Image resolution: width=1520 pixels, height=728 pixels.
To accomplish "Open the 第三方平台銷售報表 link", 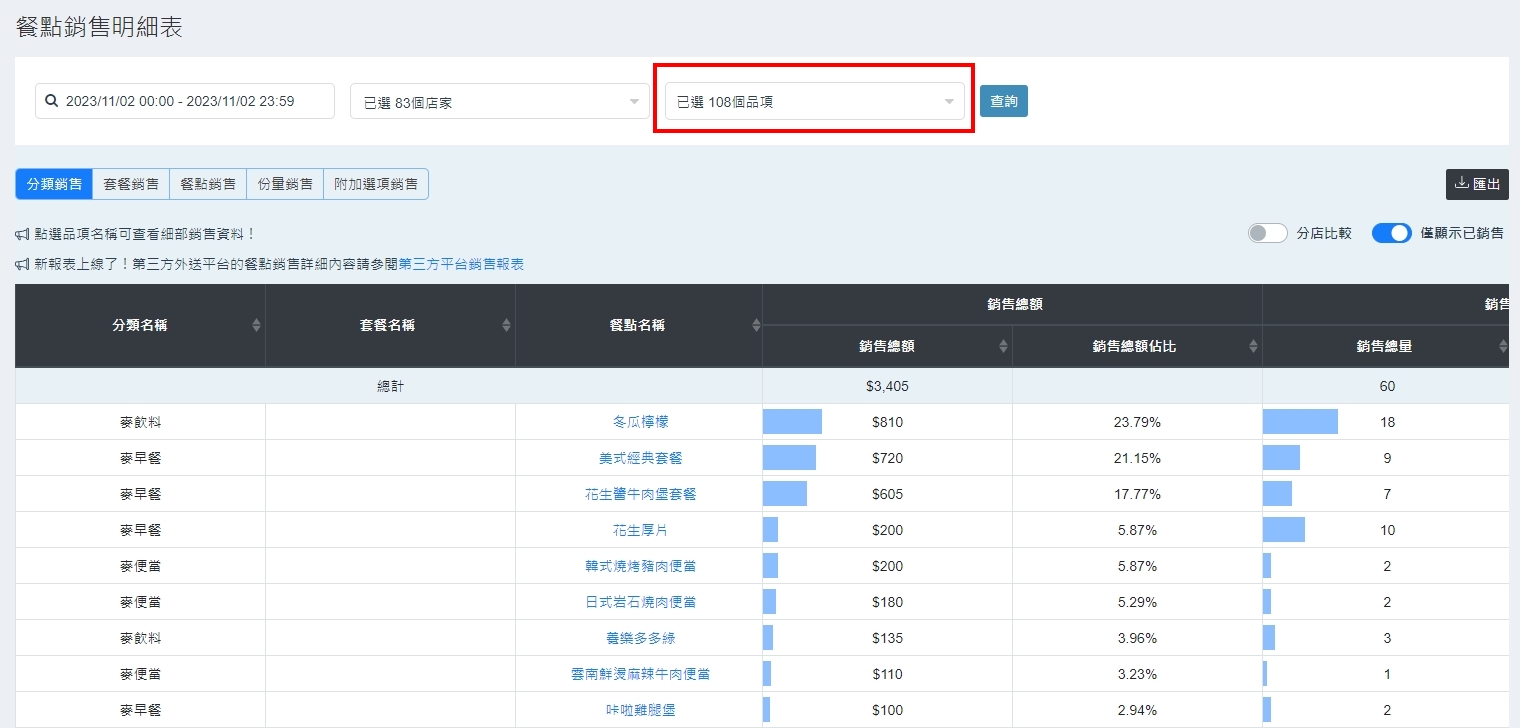I will point(461,264).
